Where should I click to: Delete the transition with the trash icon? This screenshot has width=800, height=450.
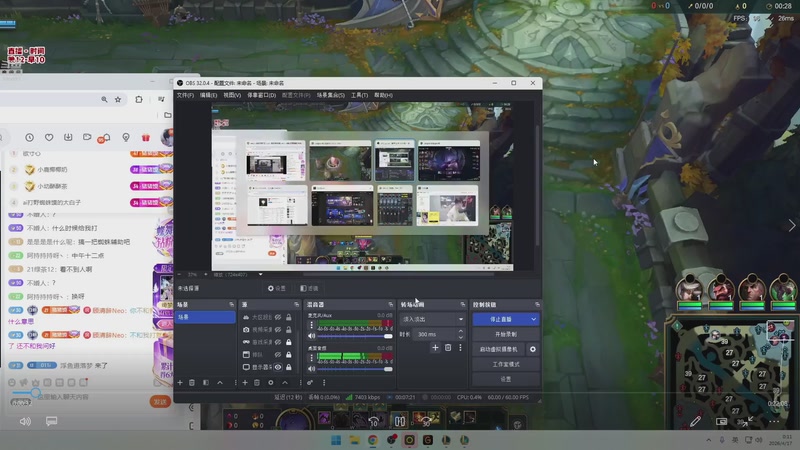[x=448, y=347]
